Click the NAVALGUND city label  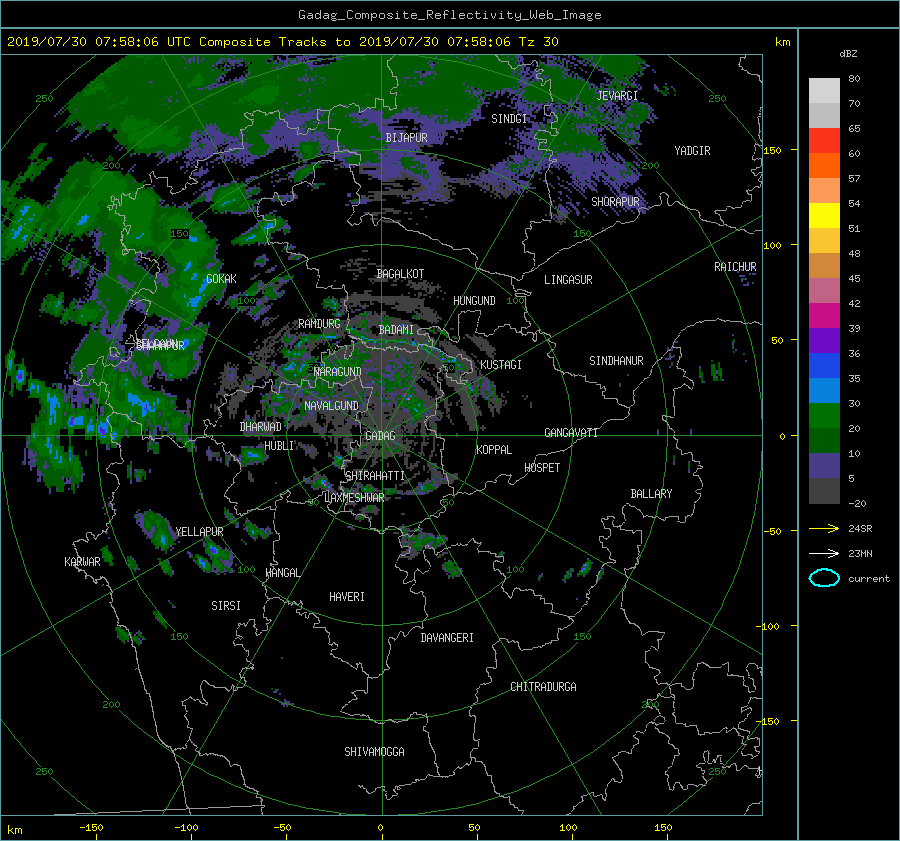[331, 406]
